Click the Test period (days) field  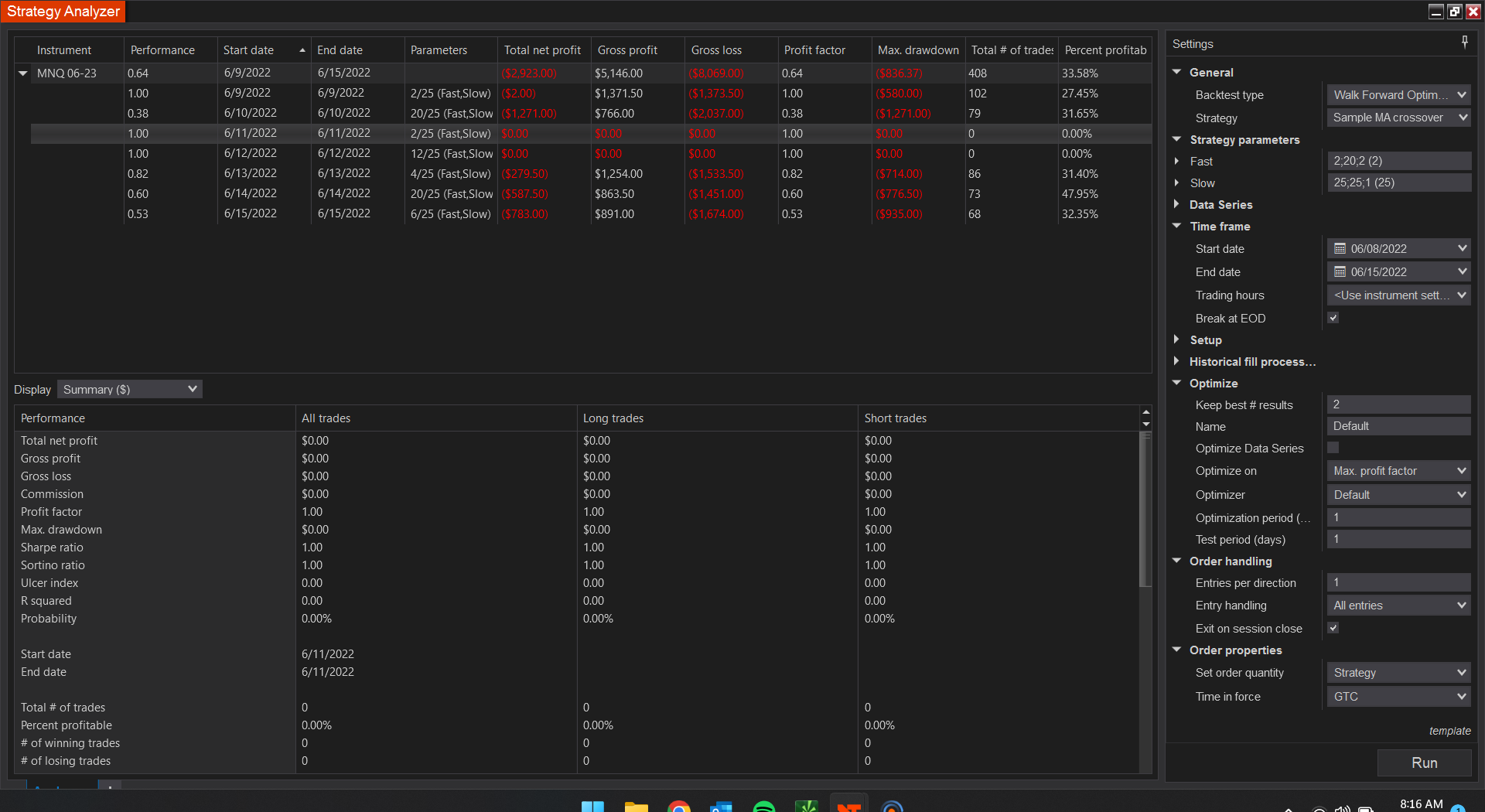point(1398,539)
